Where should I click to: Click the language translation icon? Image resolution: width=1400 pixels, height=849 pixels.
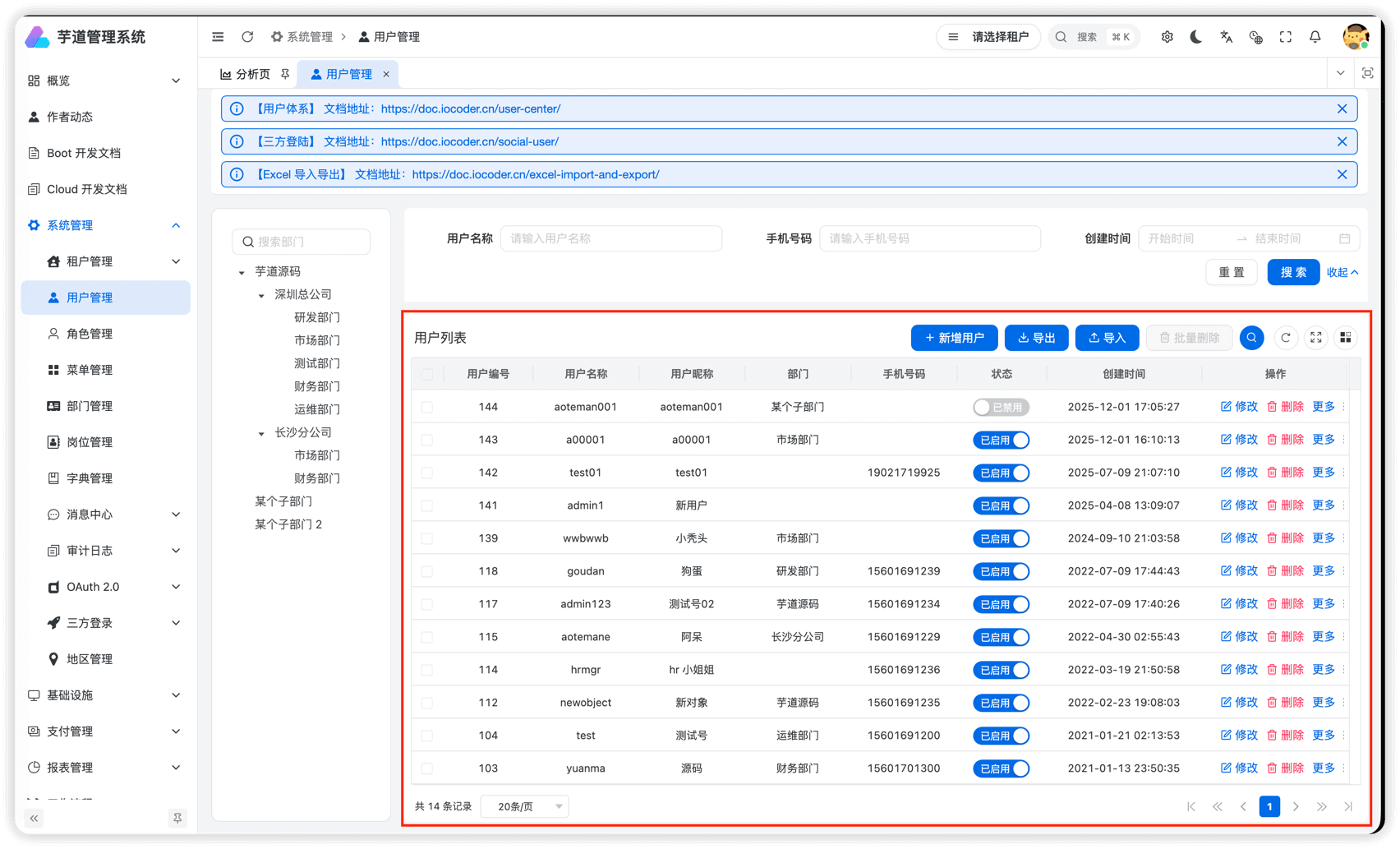1226,37
